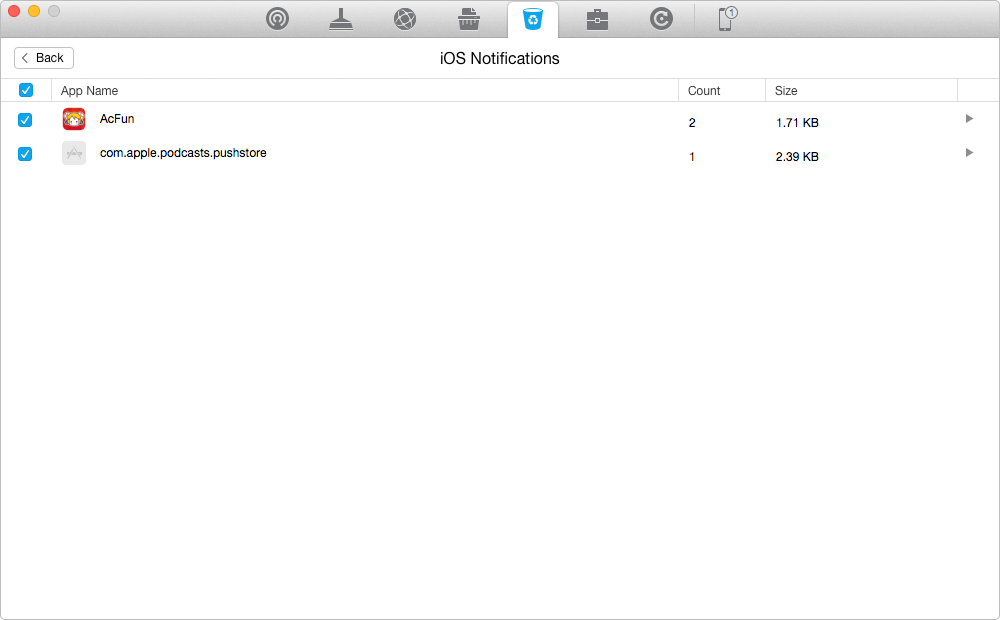Click the podcasts pushstore count value 1
Viewport: 1000px width, 620px height.
692,156
